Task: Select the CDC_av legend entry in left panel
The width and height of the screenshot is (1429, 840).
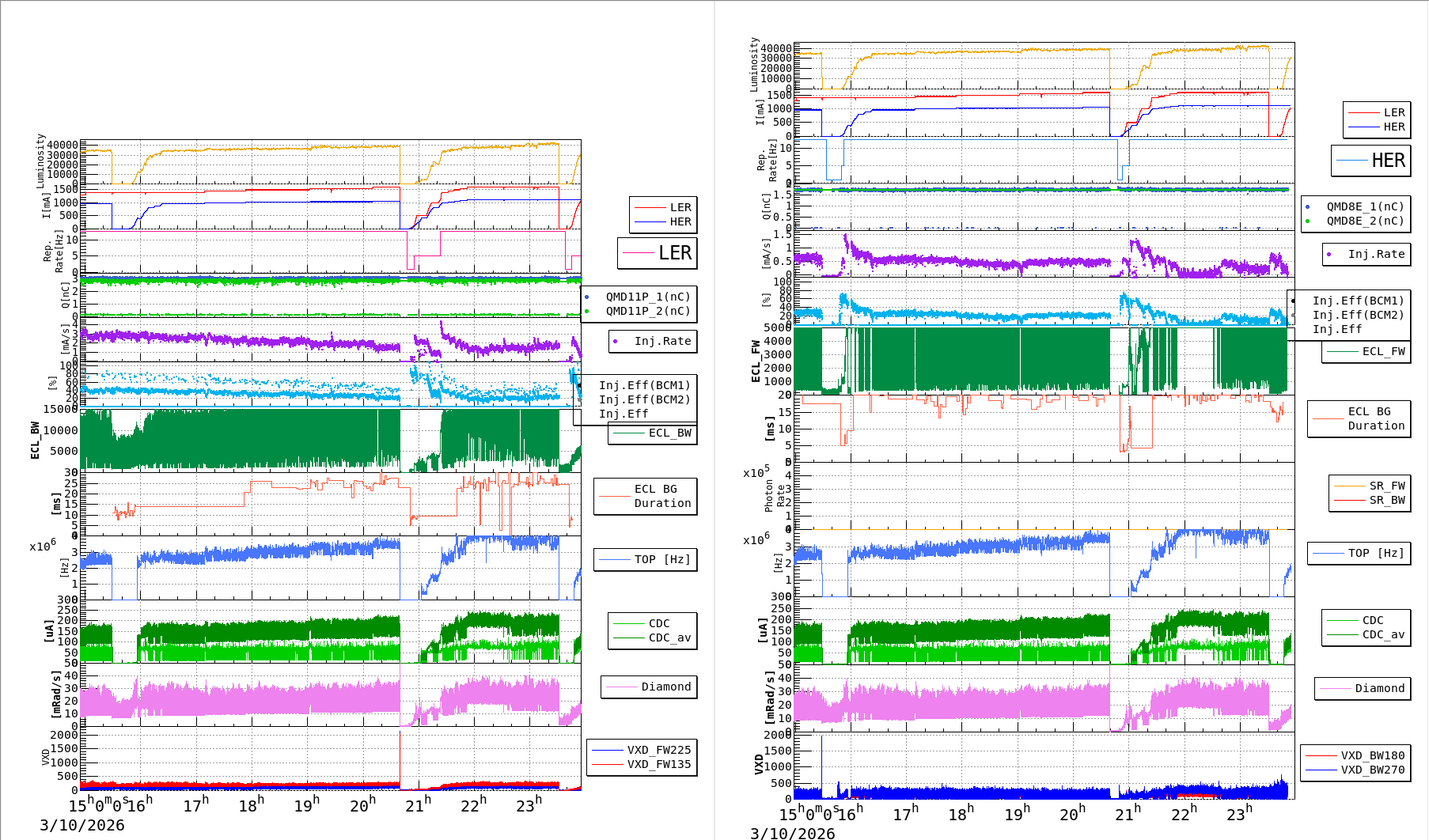Action: point(669,638)
